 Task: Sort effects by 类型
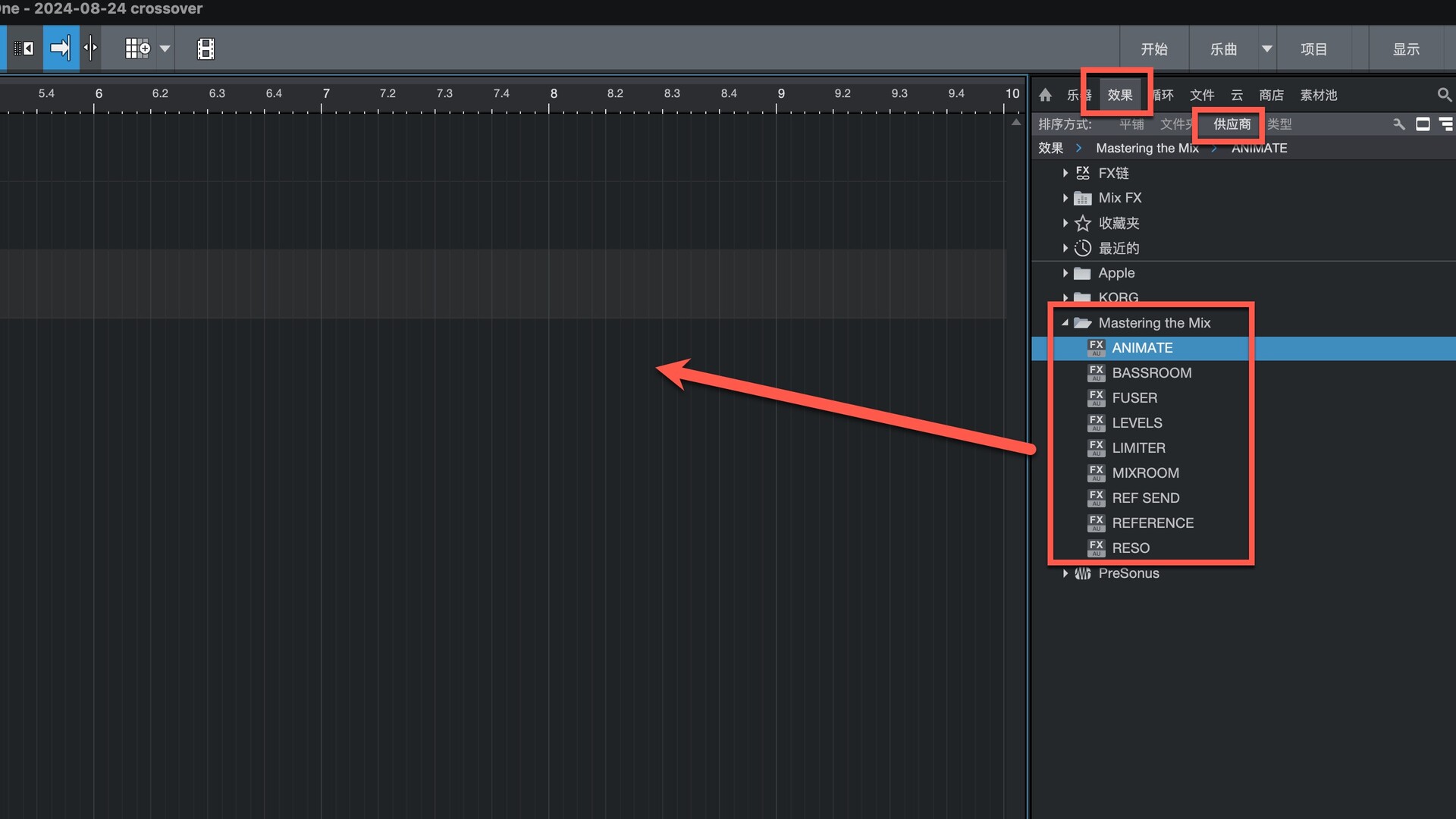click(x=1280, y=124)
